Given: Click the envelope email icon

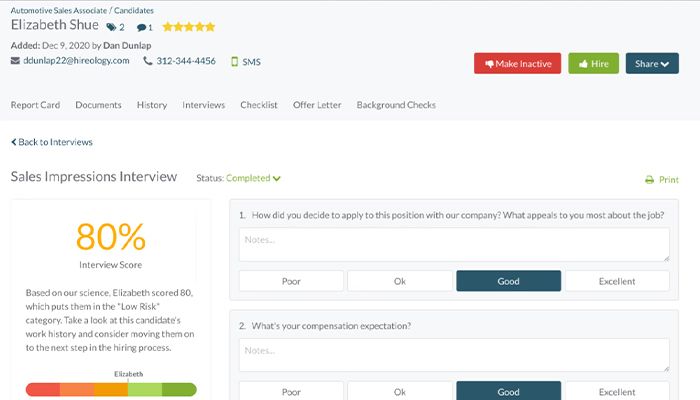Looking at the screenshot, I should coord(15,61).
